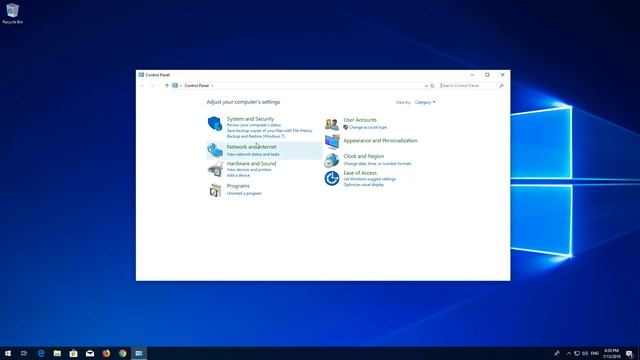This screenshot has width=640, height=360.
Task: Open Clock and Region category
Action: pyautogui.click(x=364, y=156)
